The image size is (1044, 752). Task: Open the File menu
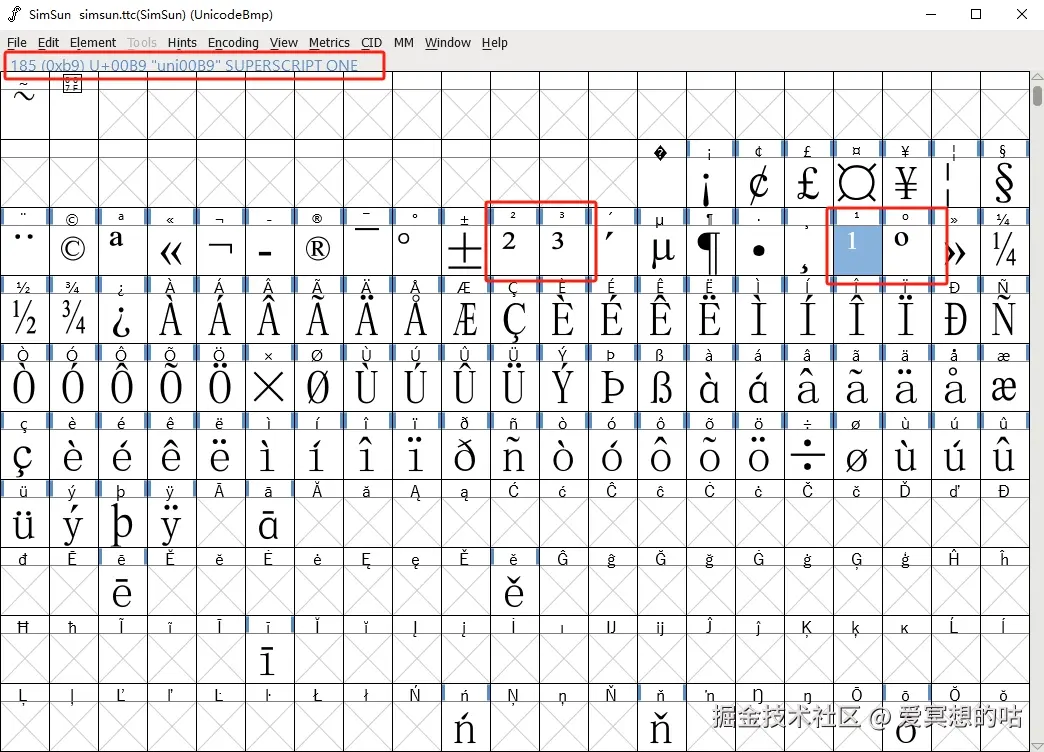tap(17, 43)
